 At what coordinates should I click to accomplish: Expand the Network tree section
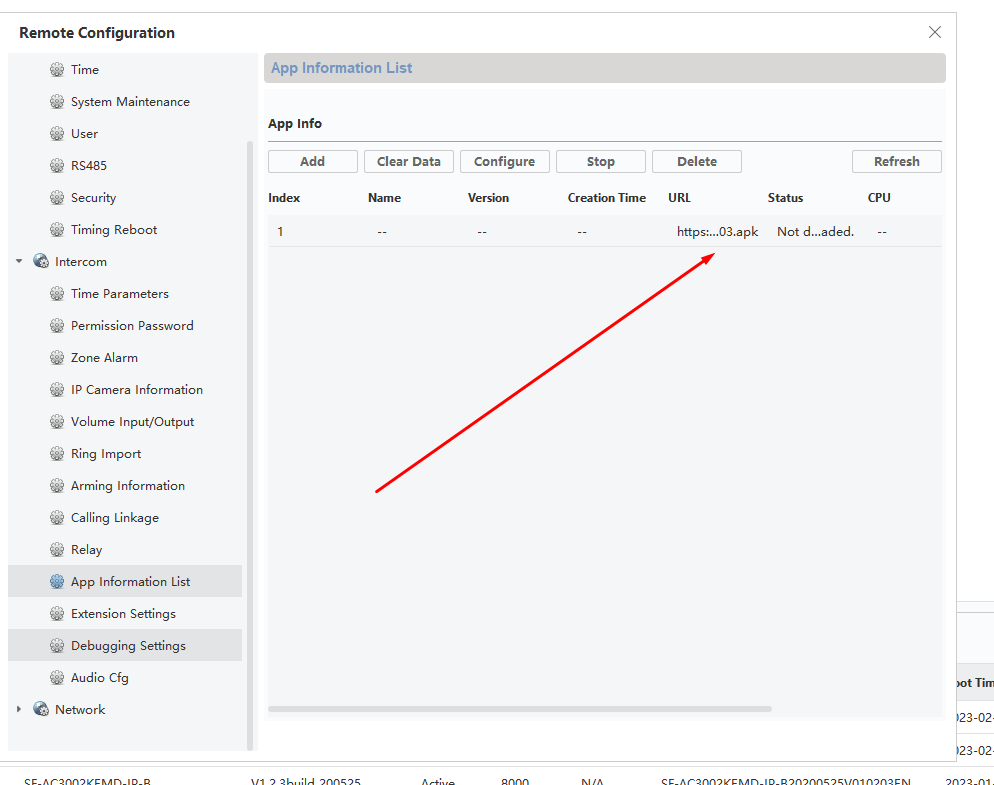(19, 710)
